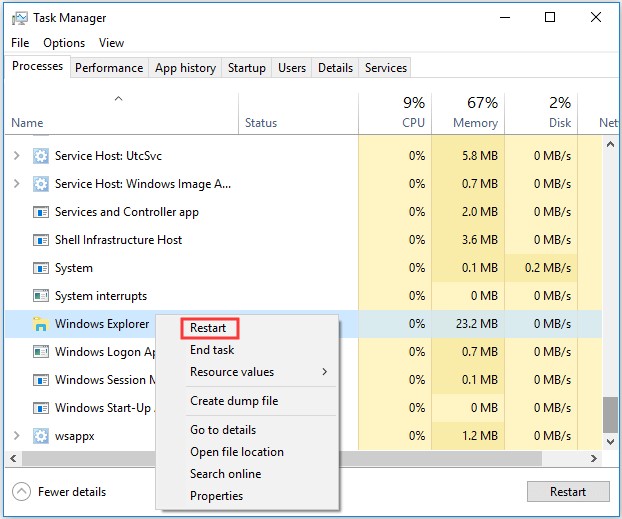Expand Service Host: Windows Image row
622x519 pixels.
click(x=16, y=184)
